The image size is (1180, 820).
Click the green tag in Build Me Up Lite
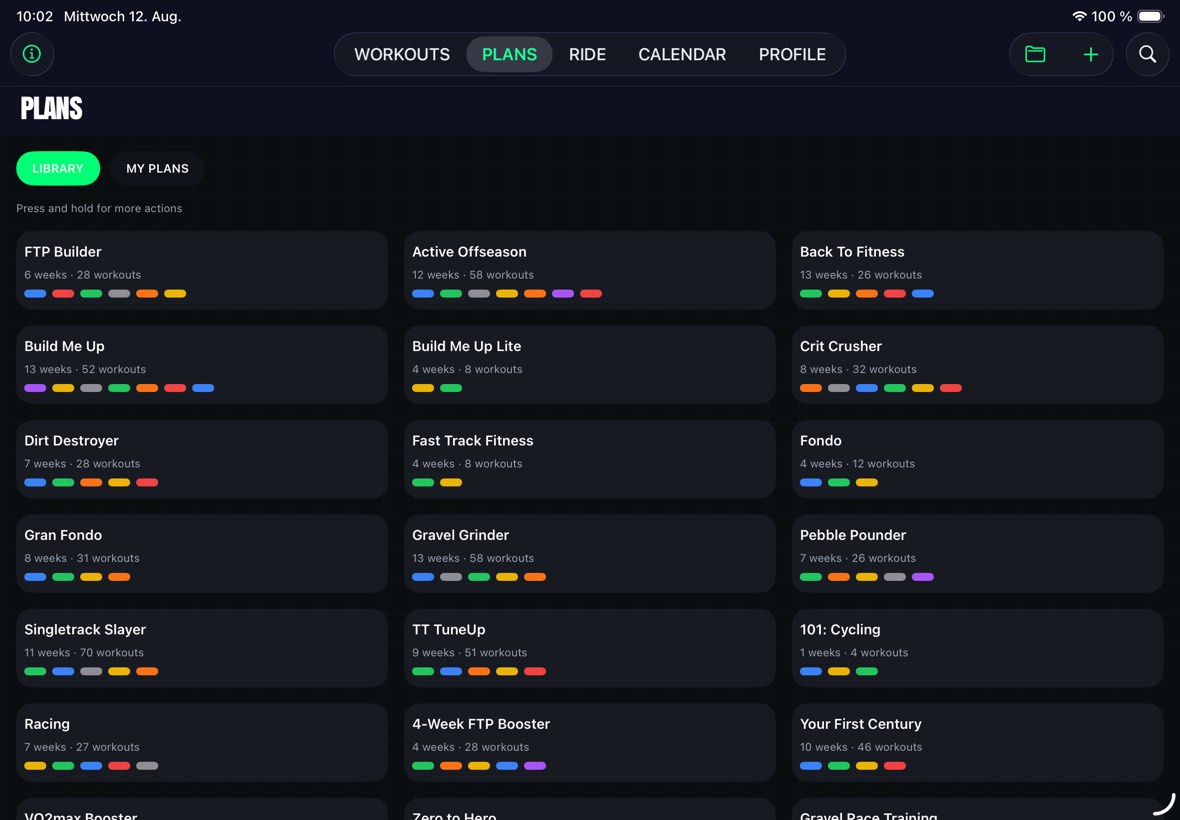click(451, 388)
